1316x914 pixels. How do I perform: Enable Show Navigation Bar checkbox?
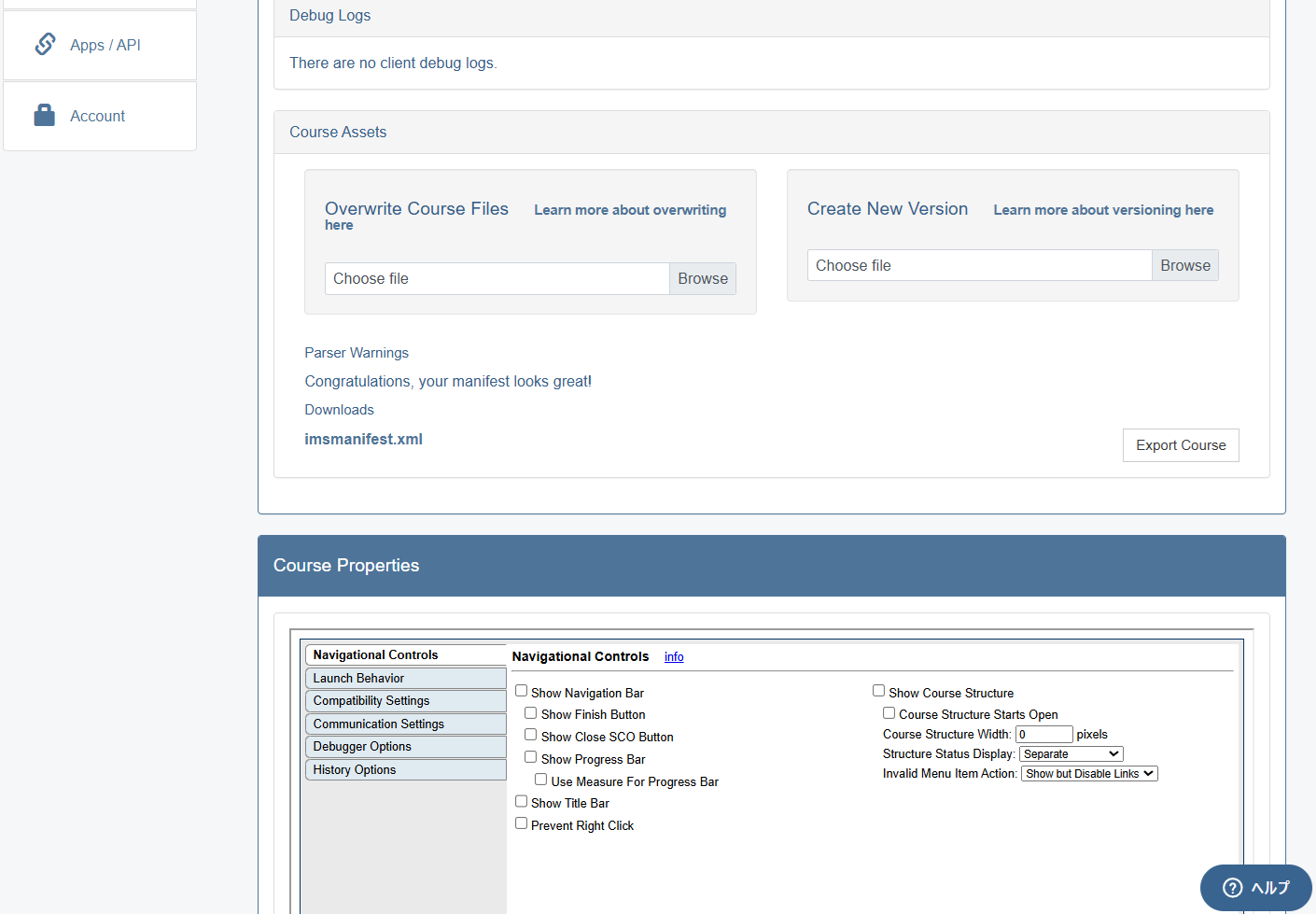[522, 691]
